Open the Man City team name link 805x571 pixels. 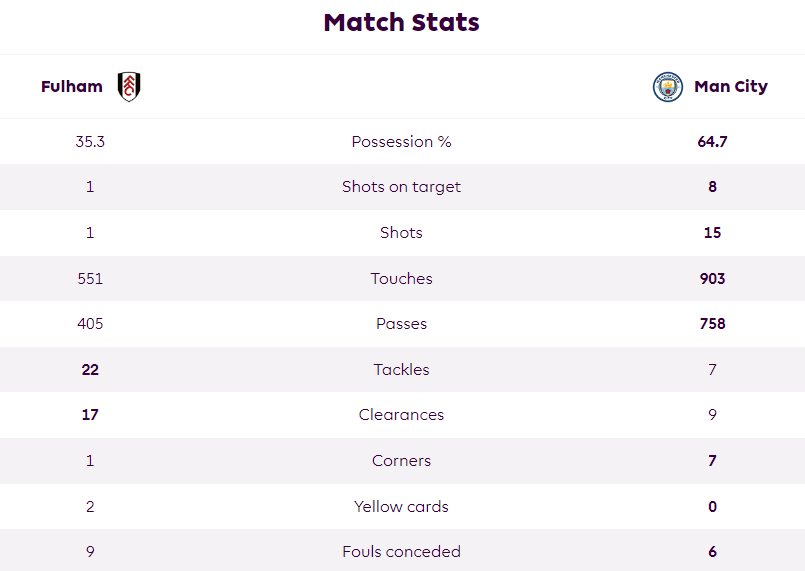coord(731,86)
